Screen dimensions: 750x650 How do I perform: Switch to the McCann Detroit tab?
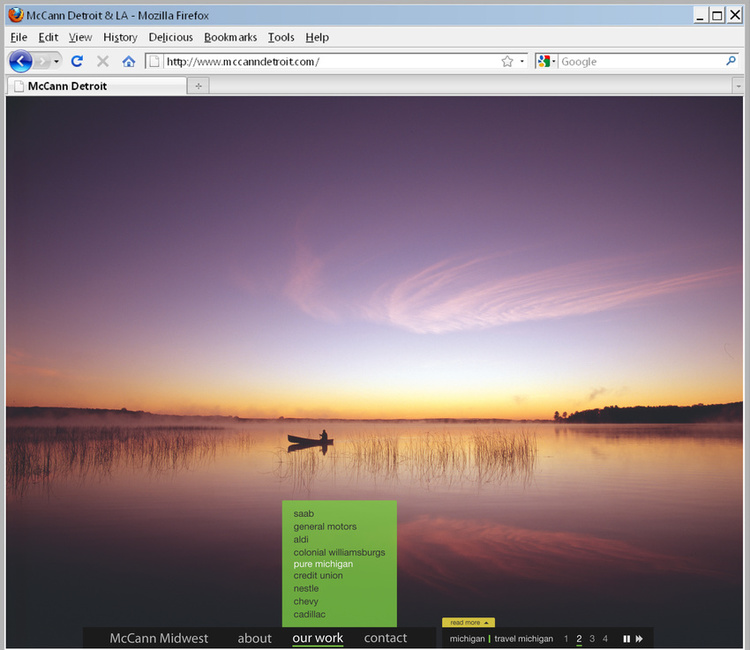pos(95,86)
